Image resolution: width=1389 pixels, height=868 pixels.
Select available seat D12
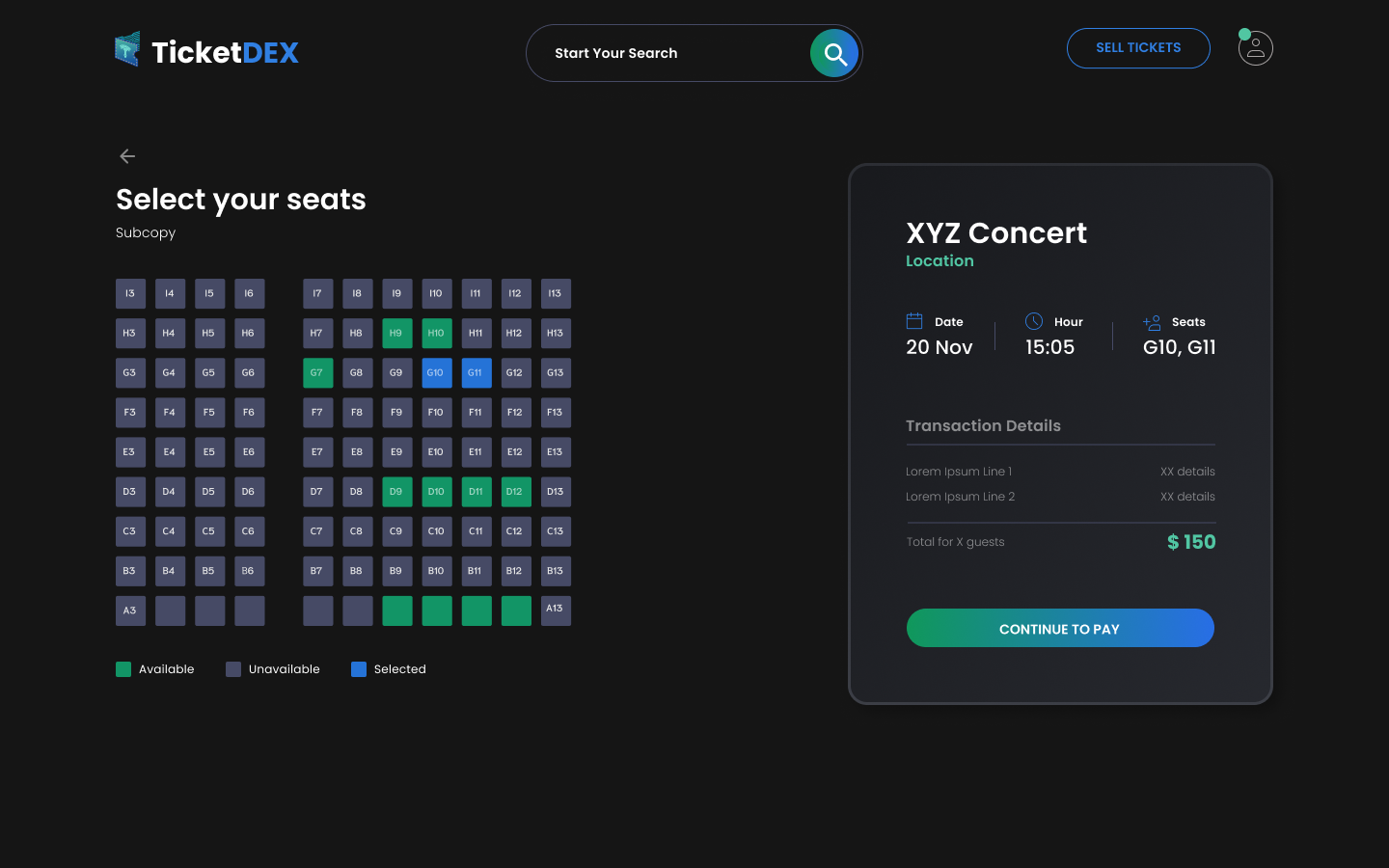pos(515,491)
